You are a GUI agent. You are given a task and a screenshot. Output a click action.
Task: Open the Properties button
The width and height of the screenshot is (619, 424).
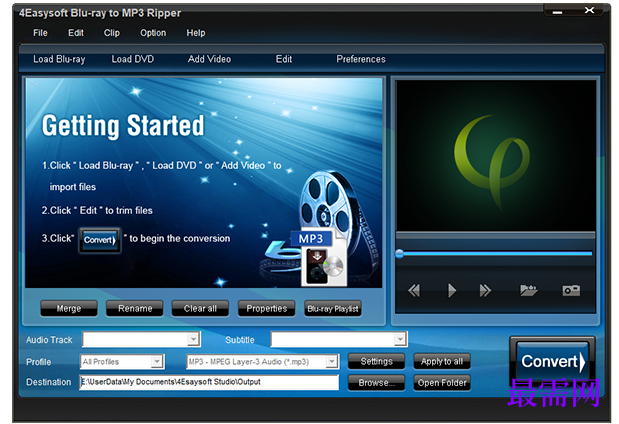pos(266,308)
